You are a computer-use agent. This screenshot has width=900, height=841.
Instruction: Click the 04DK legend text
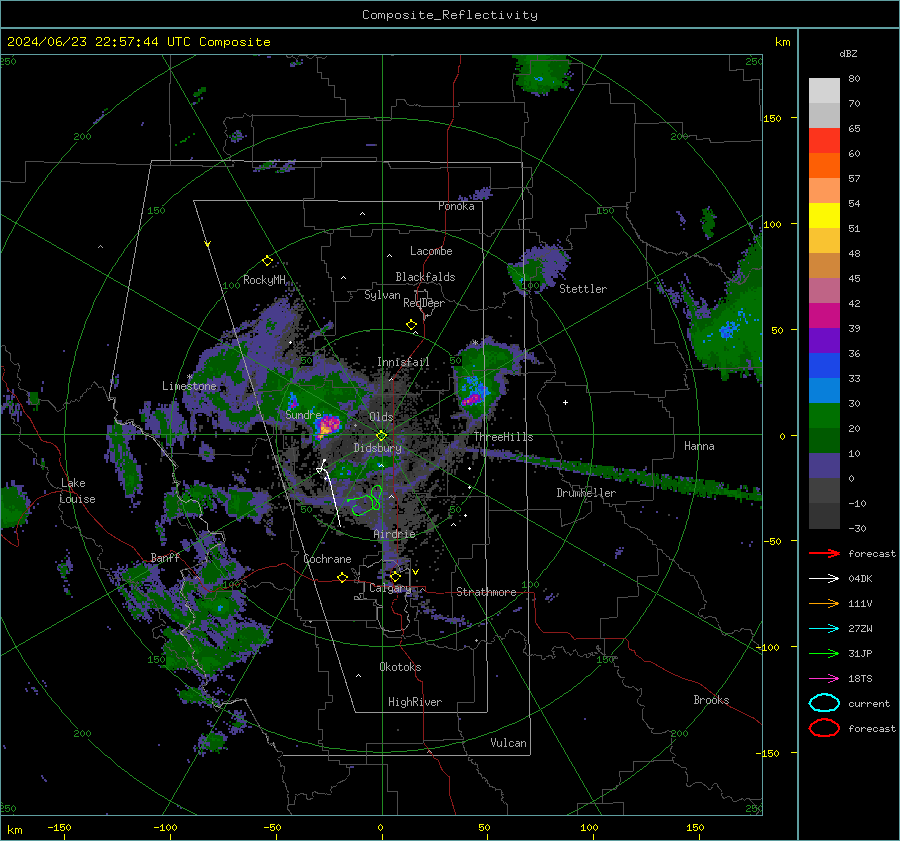pyautogui.click(x=860, y=578)
